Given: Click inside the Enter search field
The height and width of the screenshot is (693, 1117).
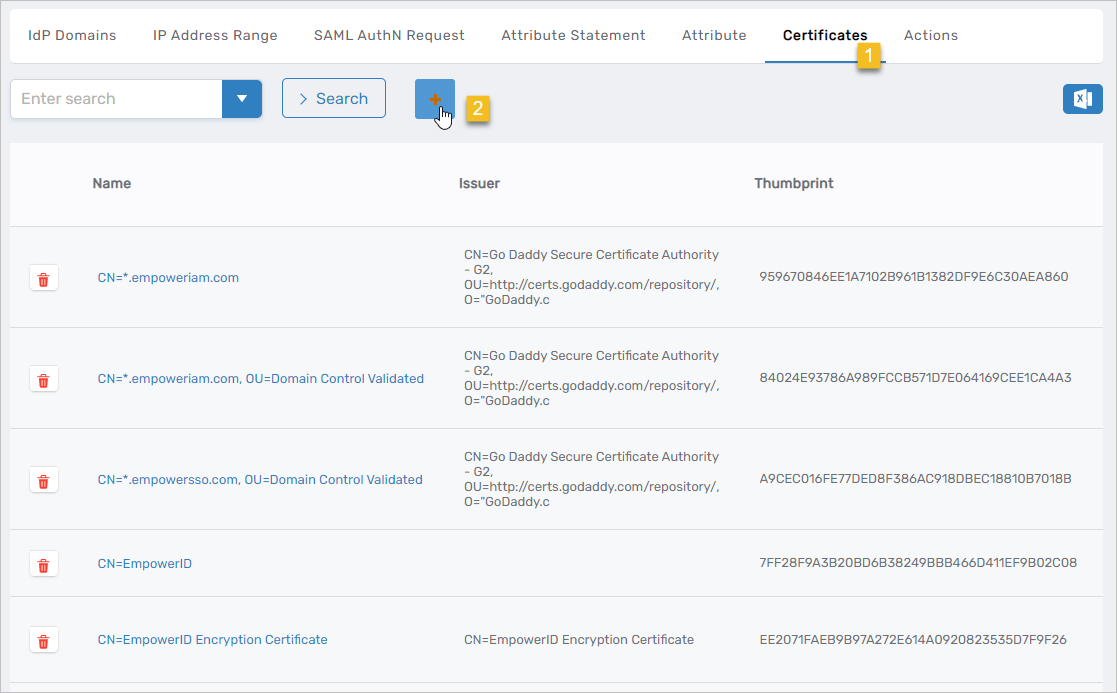Looking at the screenshot, I should tap(115, 98).
